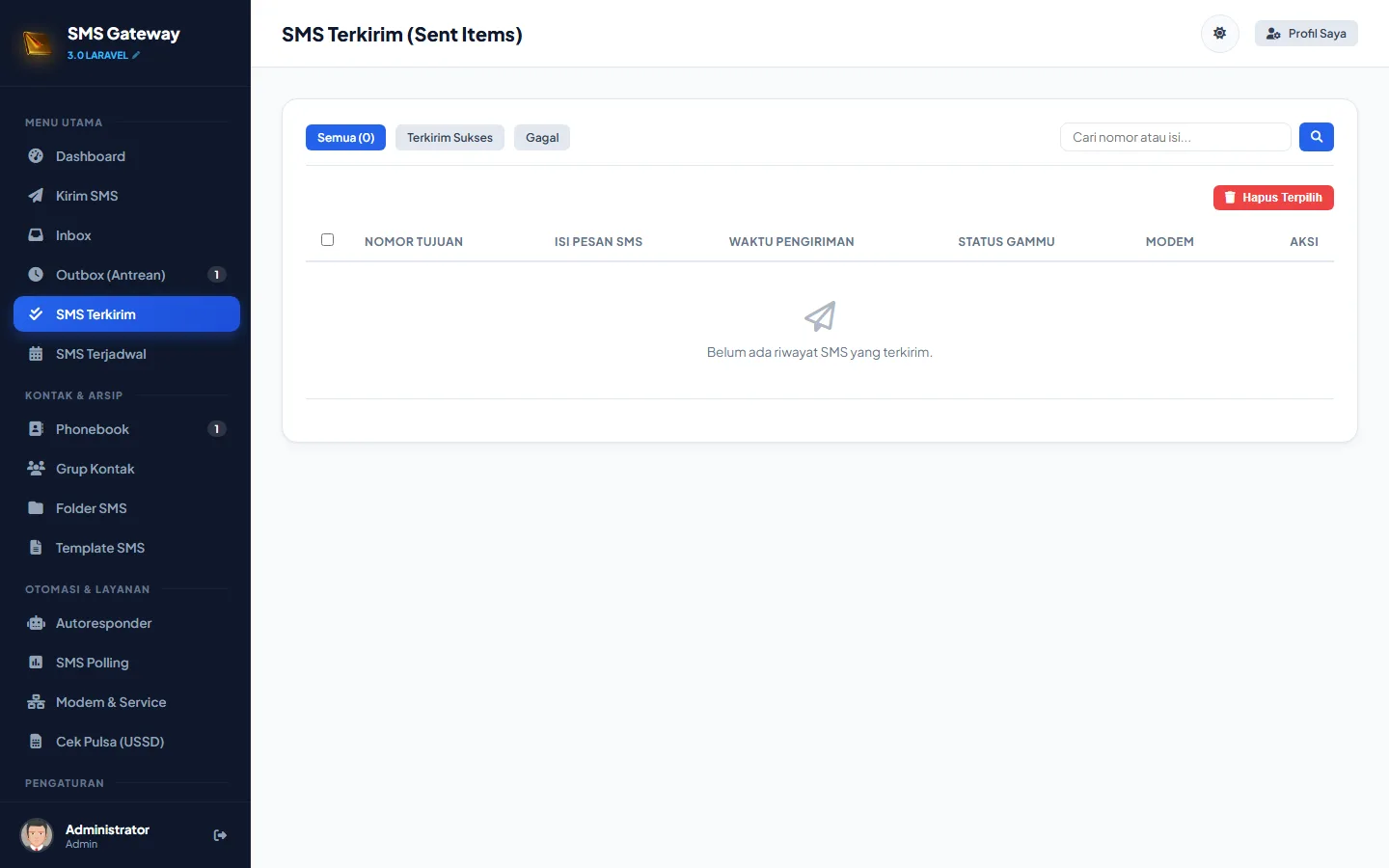Select the Semua (0) filter tab

coord(345,138)
